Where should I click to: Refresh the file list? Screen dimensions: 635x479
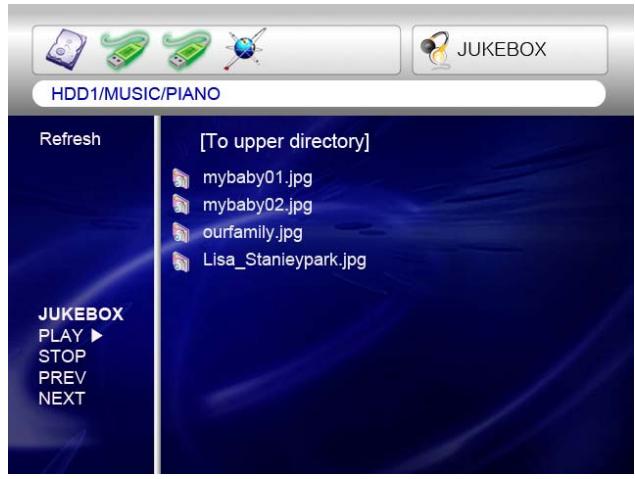tap(70, 139)
